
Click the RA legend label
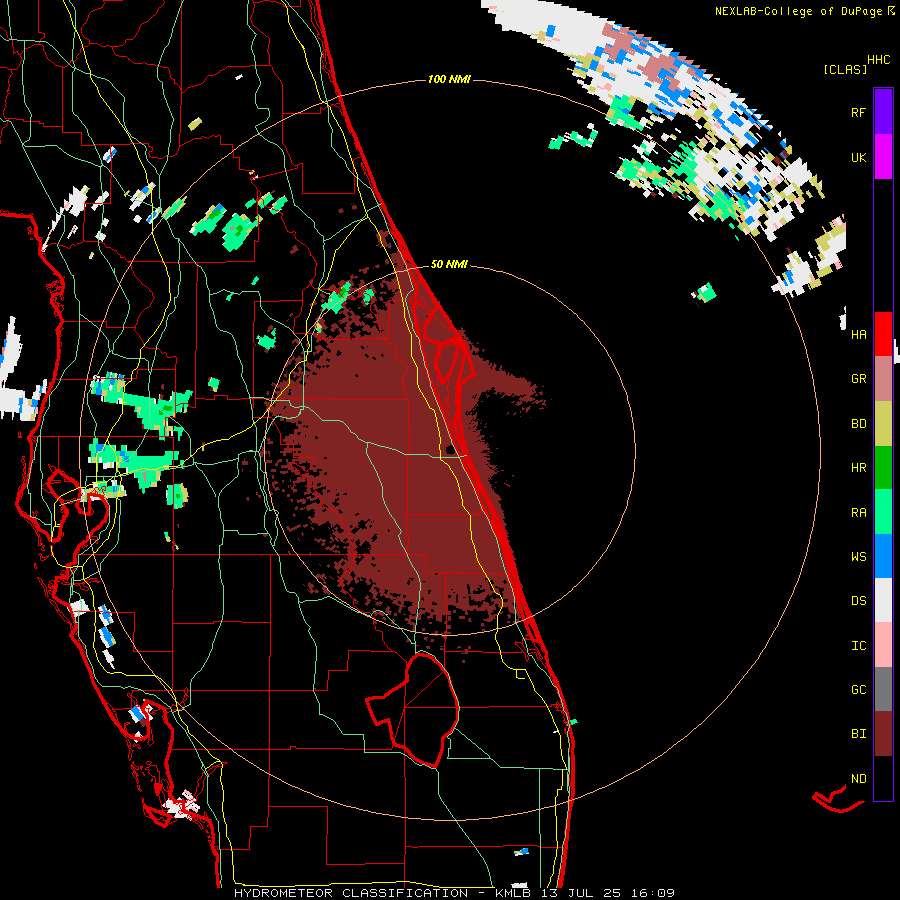pos(858,513)
